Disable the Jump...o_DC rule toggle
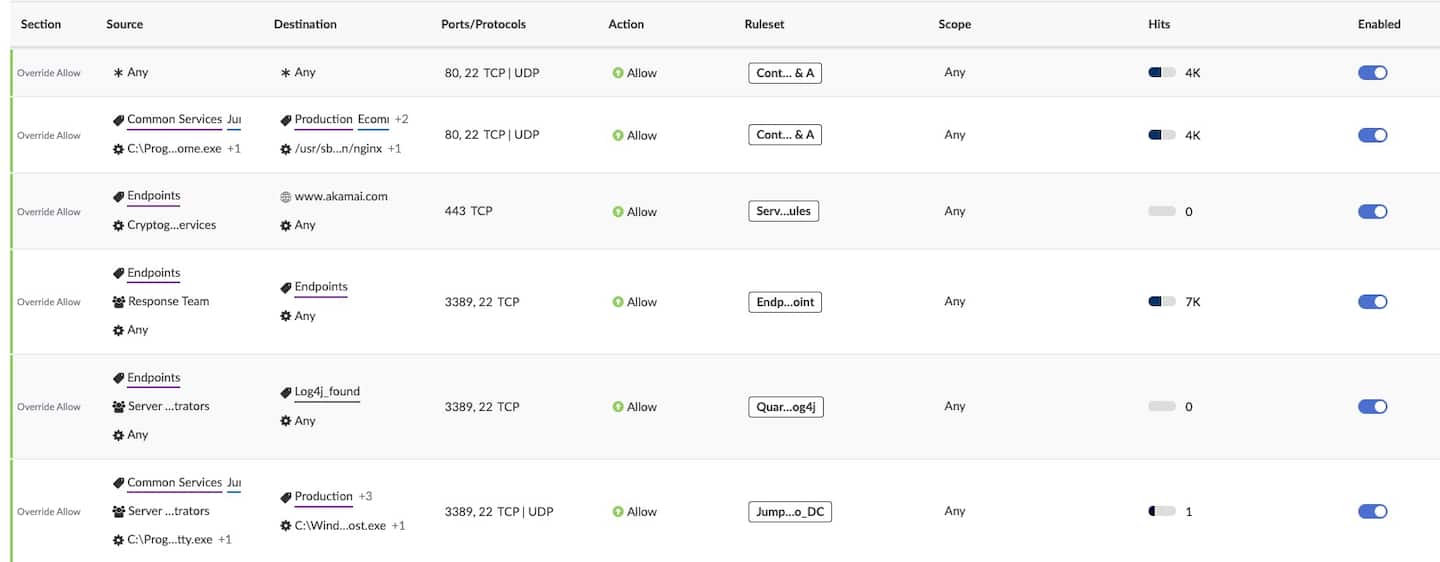 tap(1372, 512)
